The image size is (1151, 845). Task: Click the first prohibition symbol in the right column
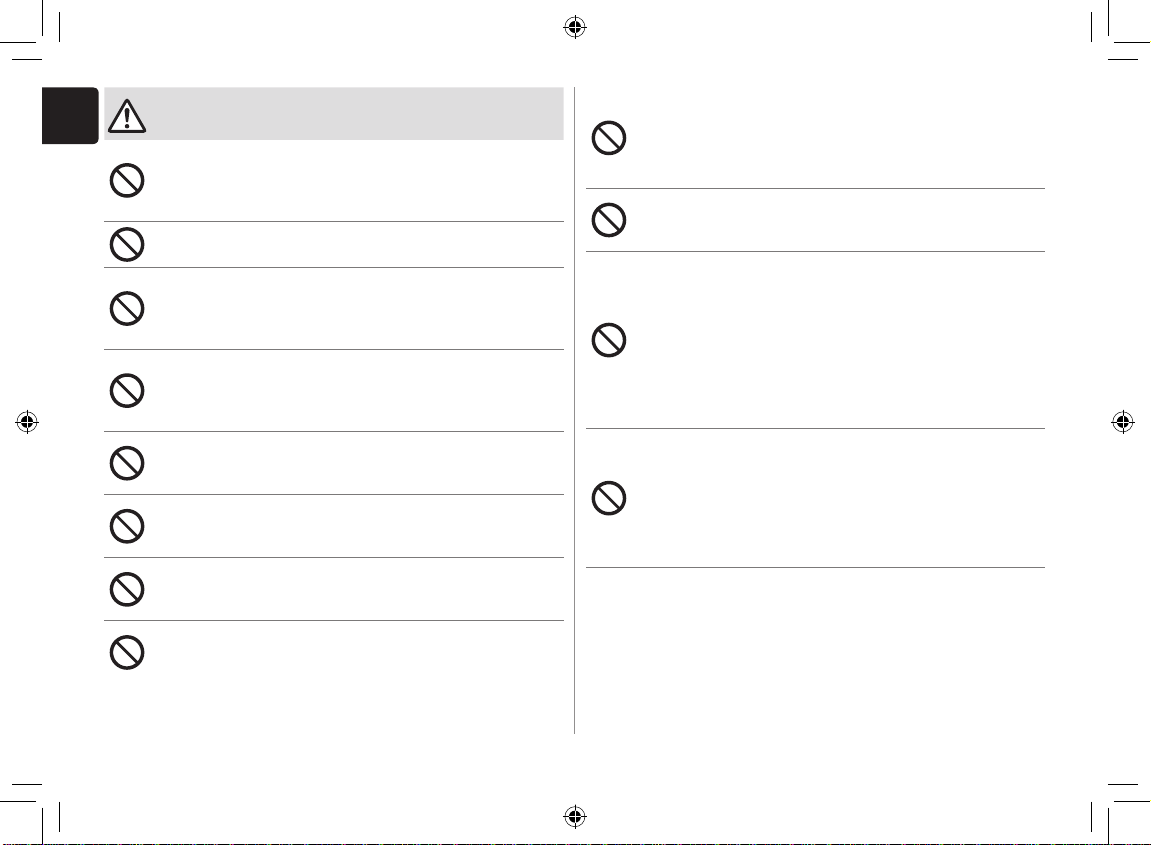(x=608, y=138)
